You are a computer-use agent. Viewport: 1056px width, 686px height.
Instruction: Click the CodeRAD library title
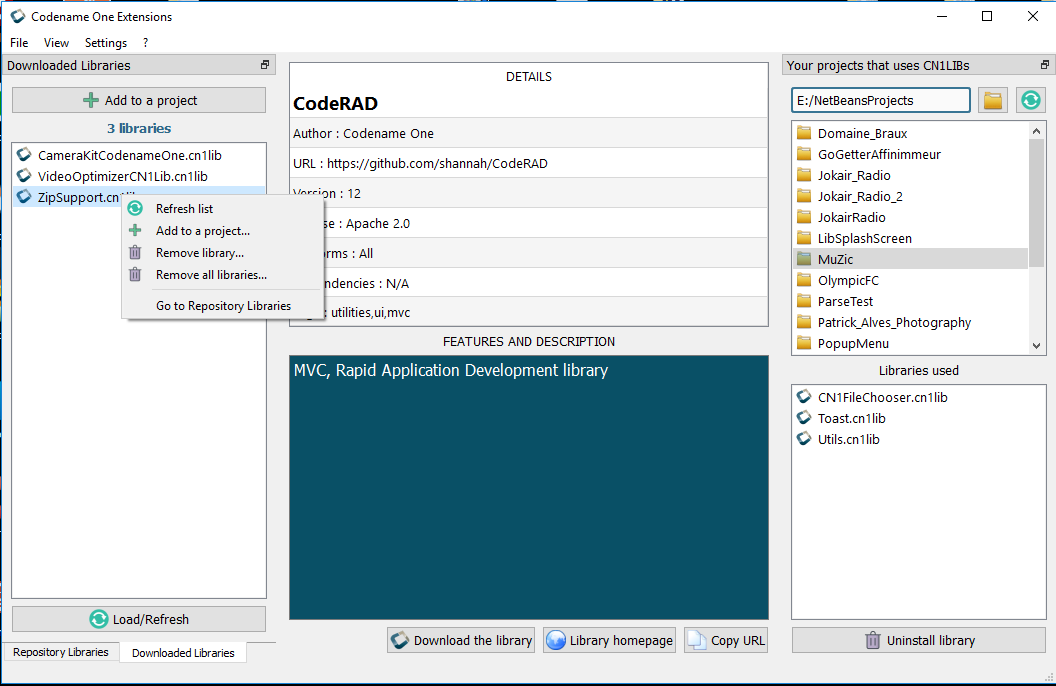tap(335, 103)
